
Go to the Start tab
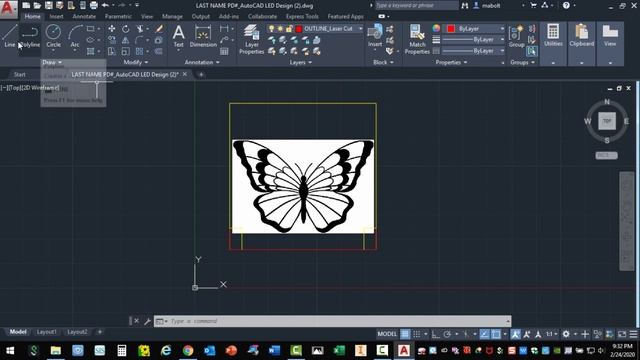pyautogui.click(x=20, y=74)
